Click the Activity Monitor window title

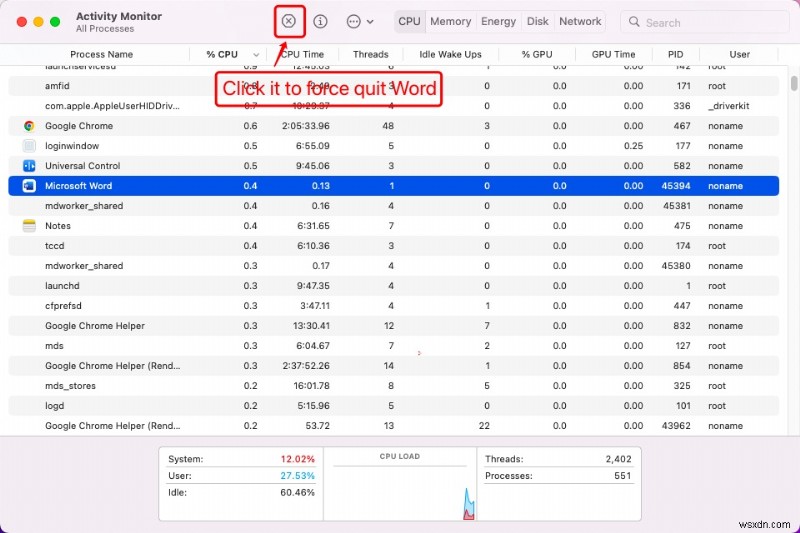coord(119,16)
